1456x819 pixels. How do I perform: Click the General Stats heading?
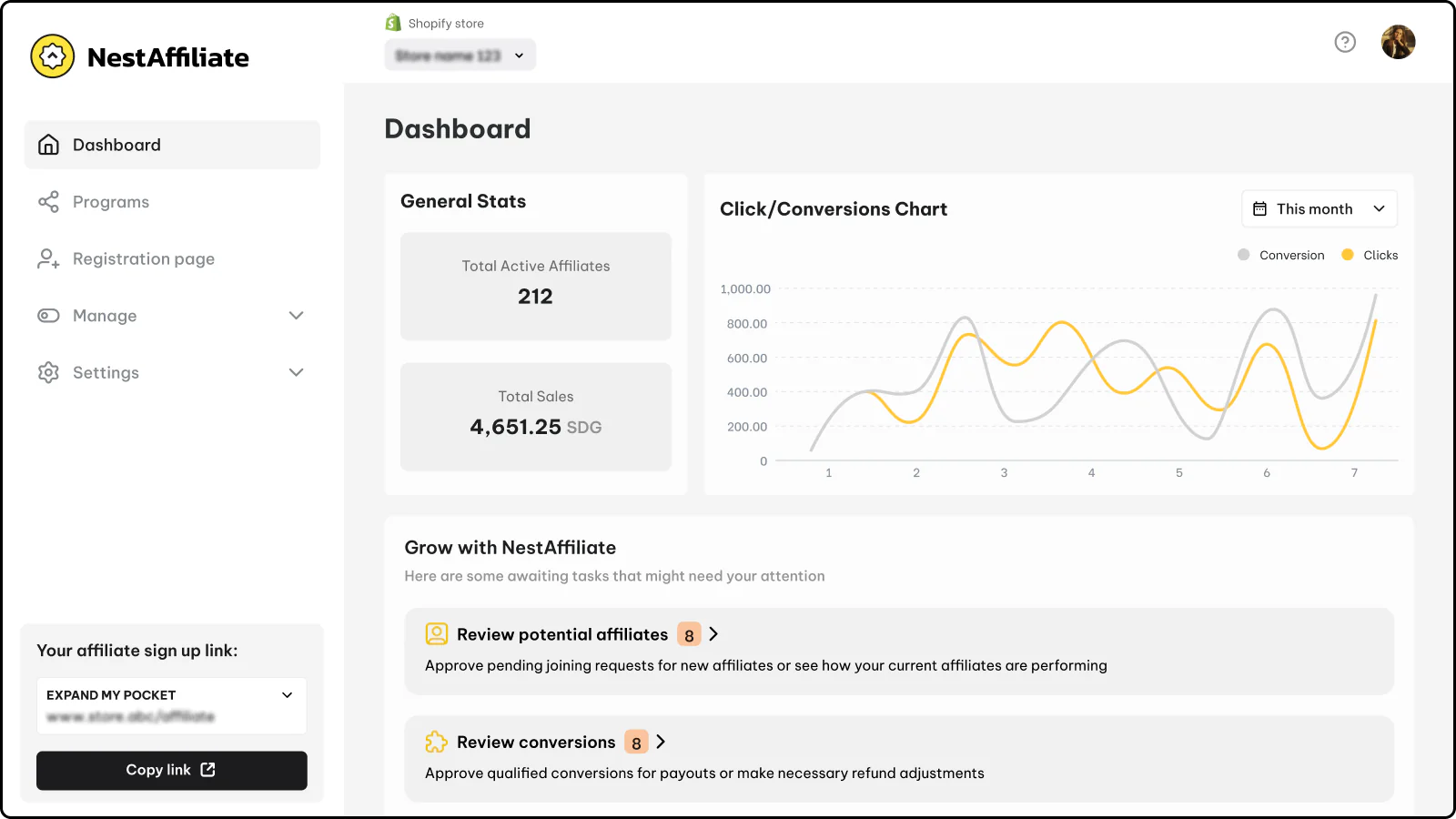click(463, 201)
